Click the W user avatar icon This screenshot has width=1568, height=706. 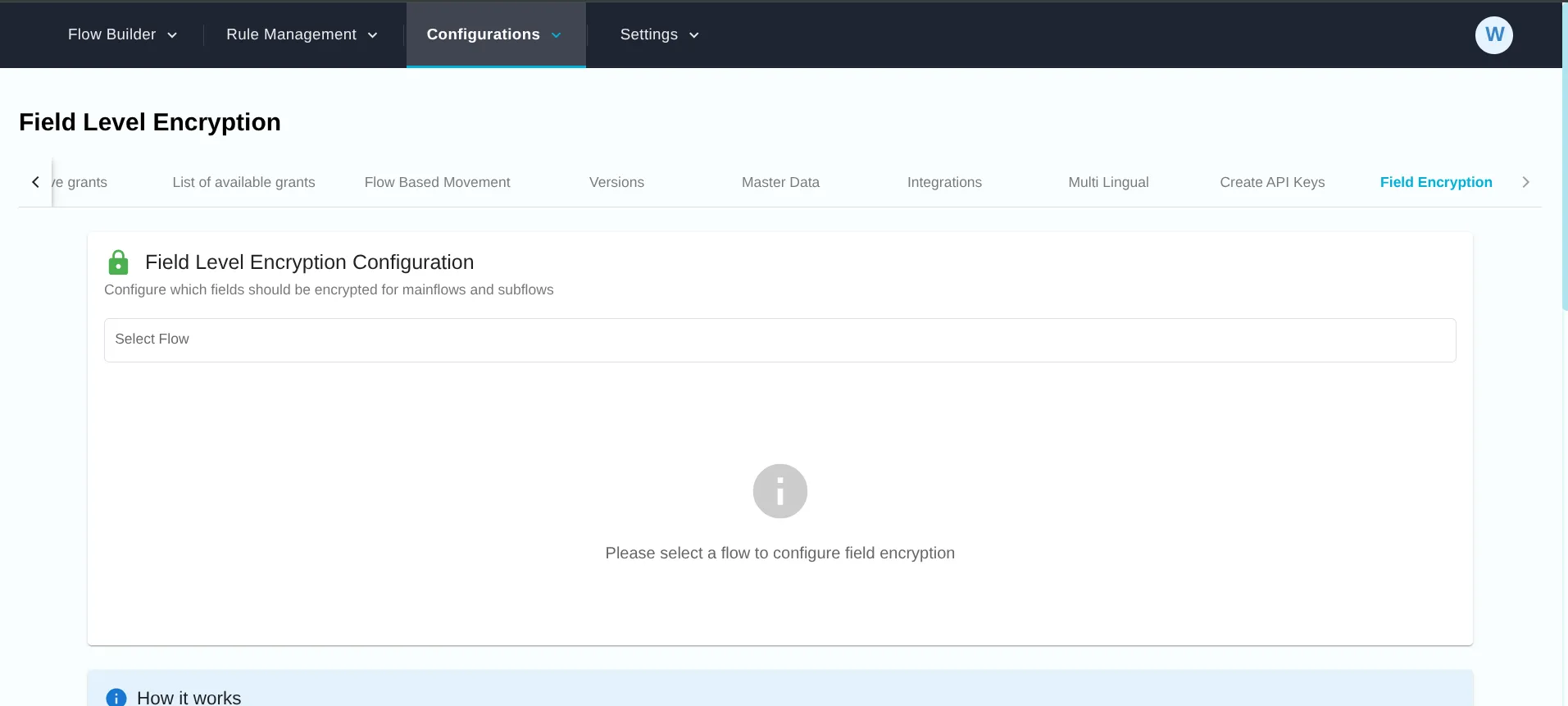(x=1493, y=35)
